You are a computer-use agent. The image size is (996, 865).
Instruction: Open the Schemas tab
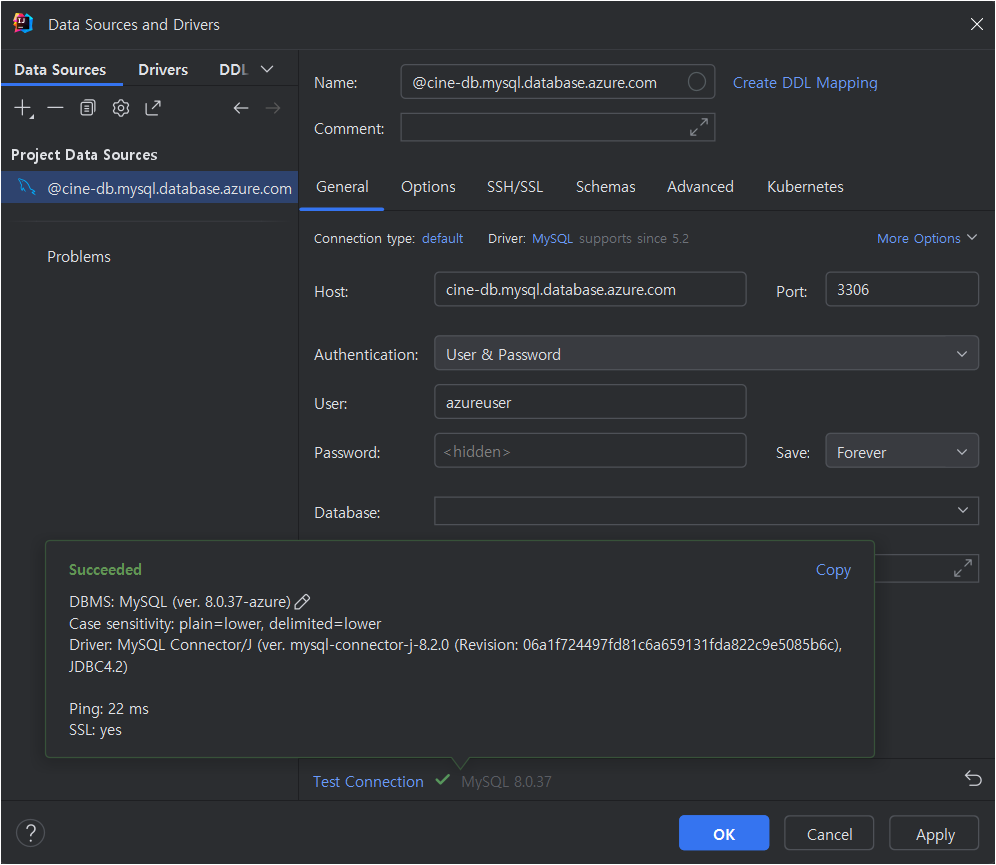tap(605, 187)
